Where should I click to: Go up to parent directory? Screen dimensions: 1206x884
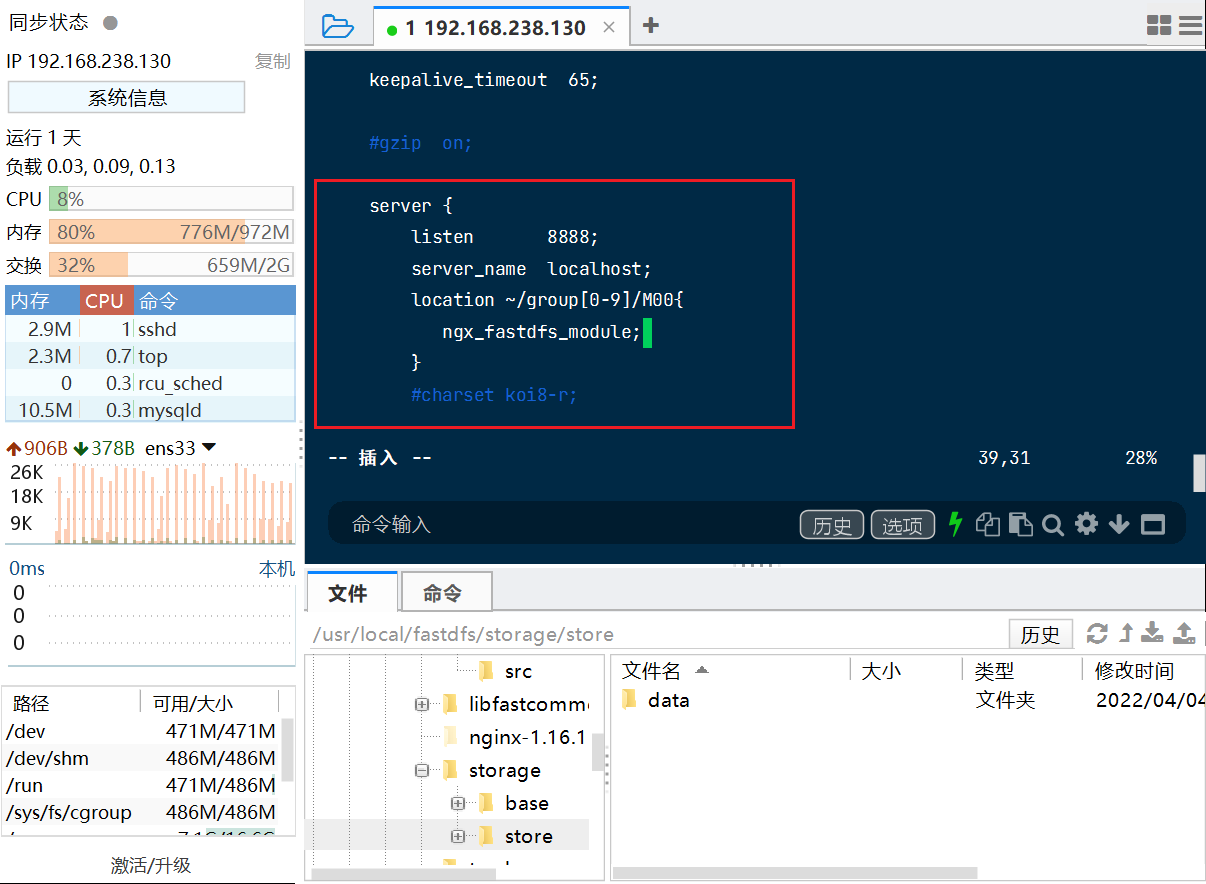pos(1126,633)
